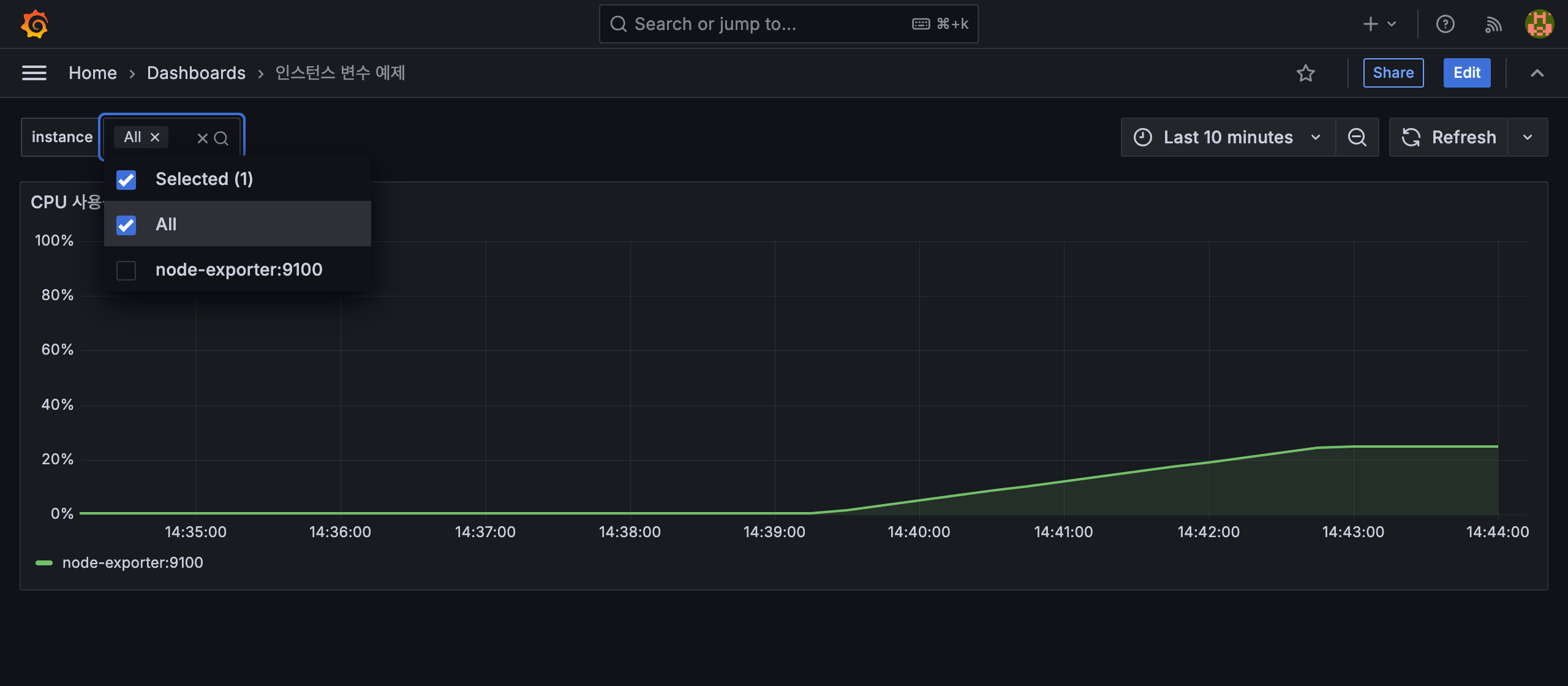Open the Last 10 minutes time picker
This screenshot has height=686, width=1568.
(1227, 137)
